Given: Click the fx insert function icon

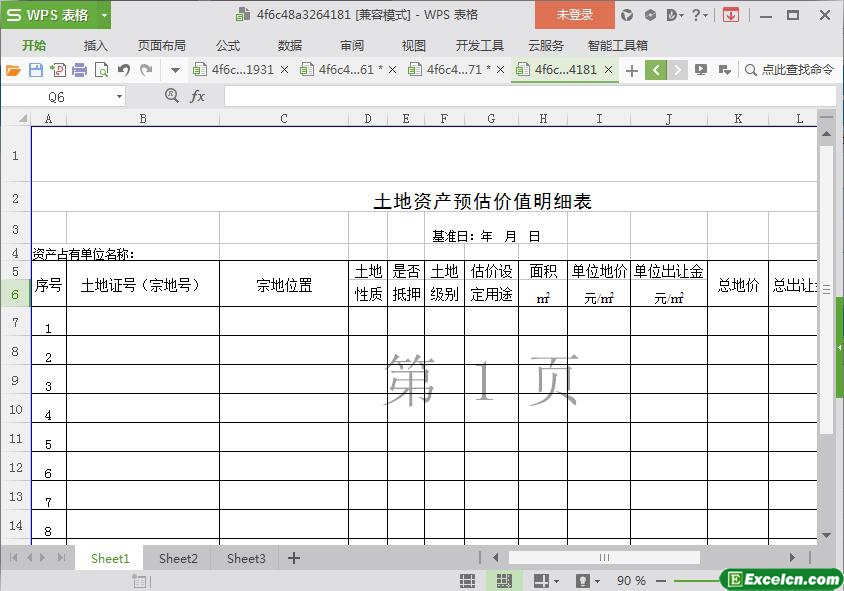Looking at the screenshot, I should click(198, 96).
